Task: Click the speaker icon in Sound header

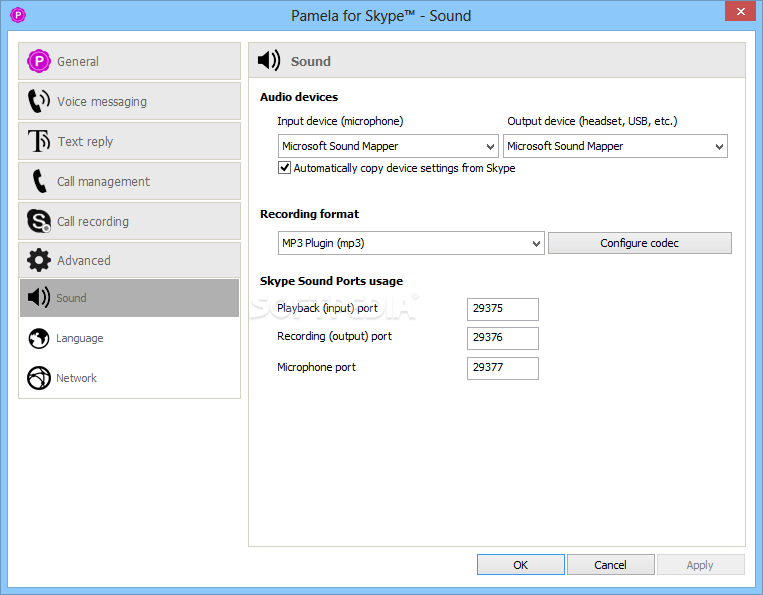Action: tap(269, 61)
